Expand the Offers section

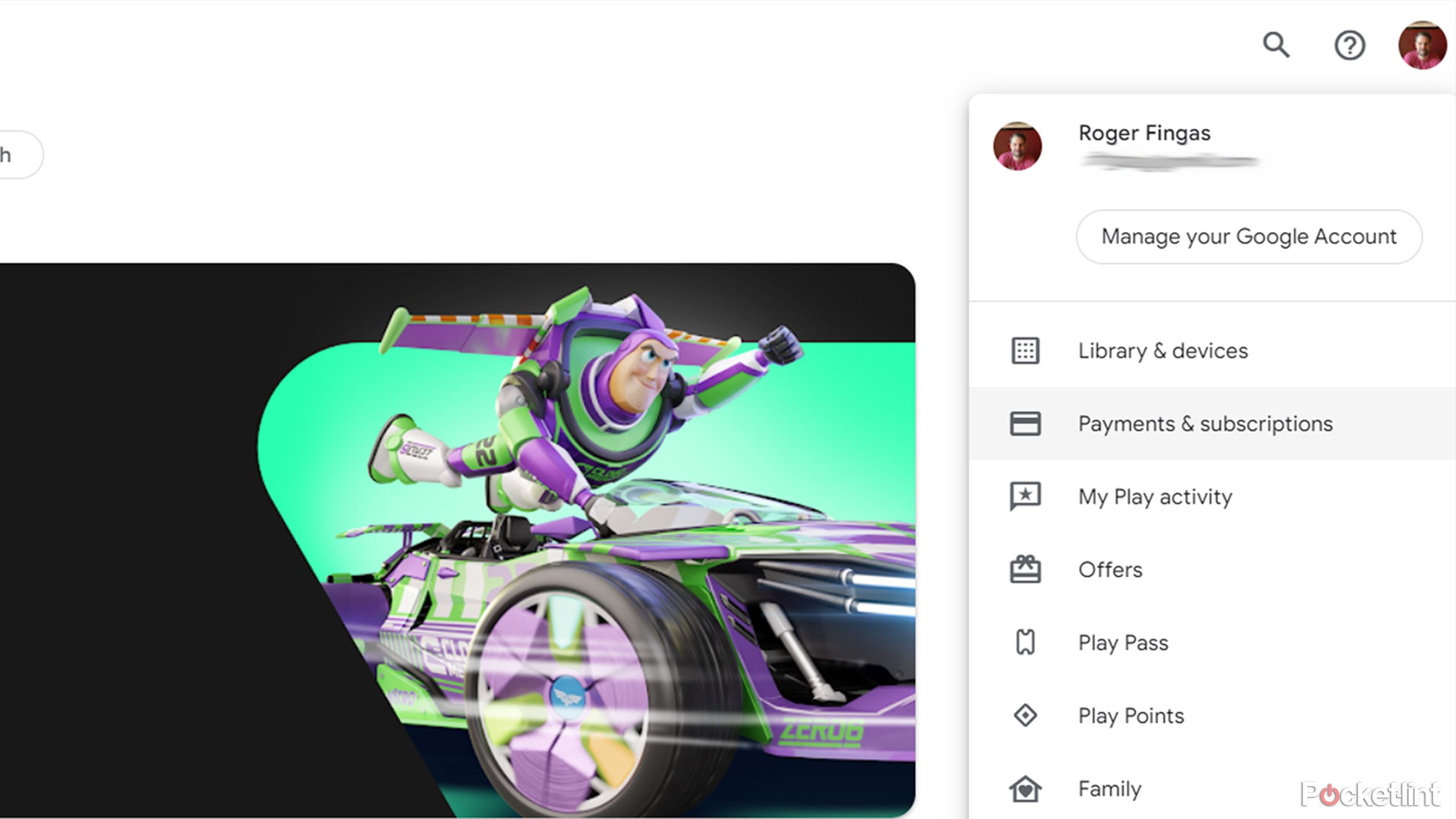[1110, 568]
